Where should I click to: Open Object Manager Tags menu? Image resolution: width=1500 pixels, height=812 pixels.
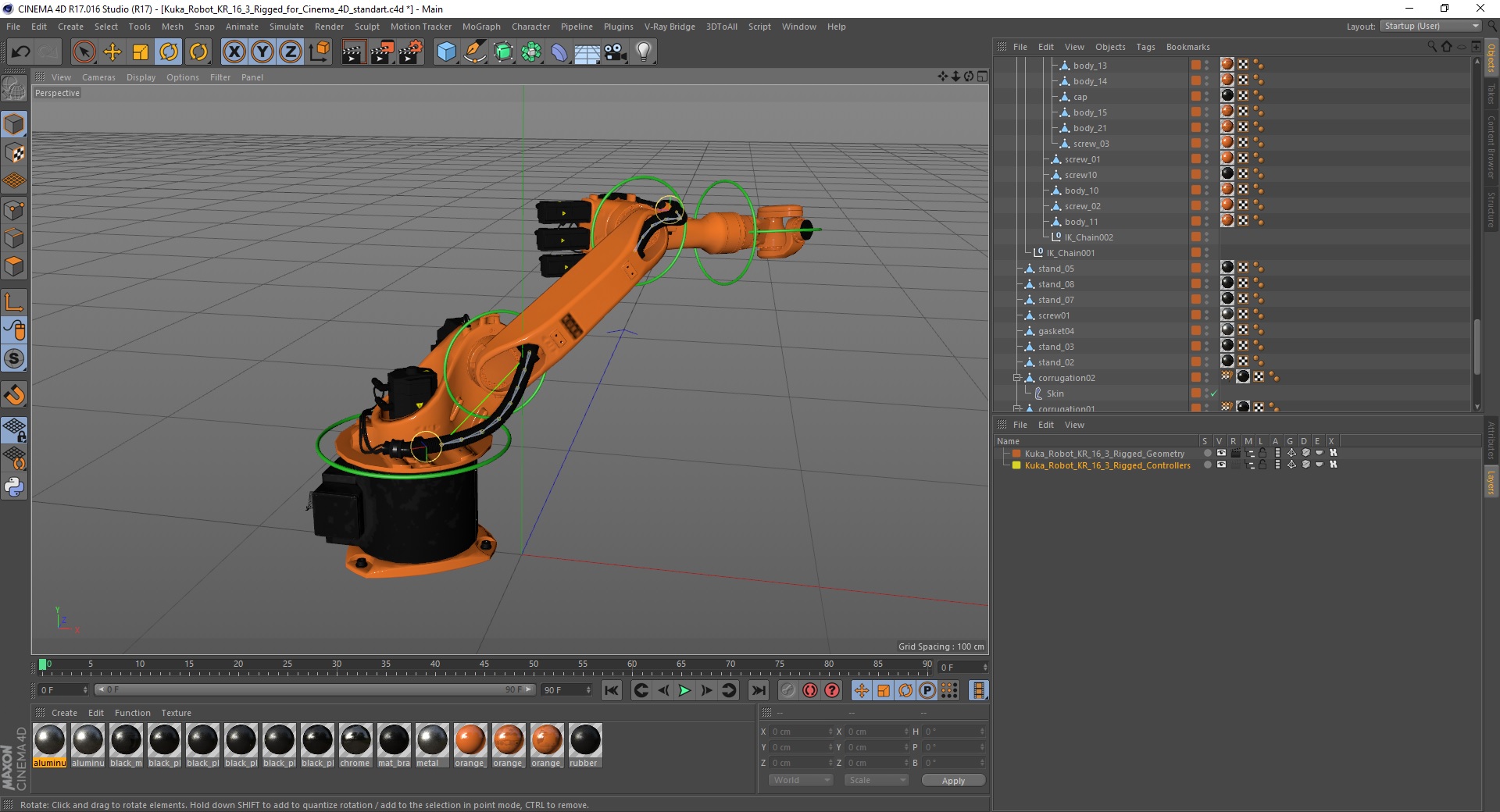pyautogui.click(x=1145, y=47)
